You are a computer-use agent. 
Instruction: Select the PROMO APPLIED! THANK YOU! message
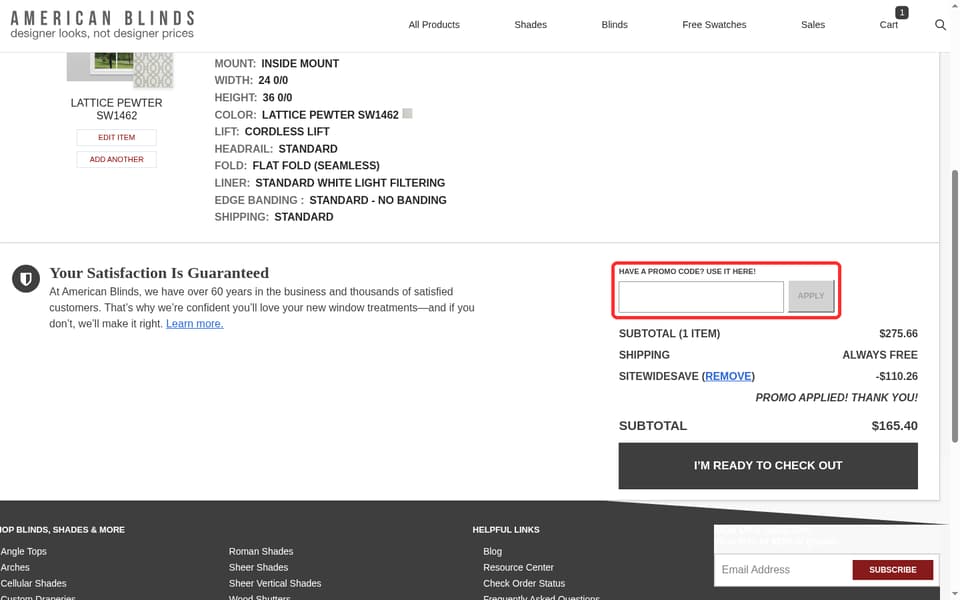click(x=836, y=397)
